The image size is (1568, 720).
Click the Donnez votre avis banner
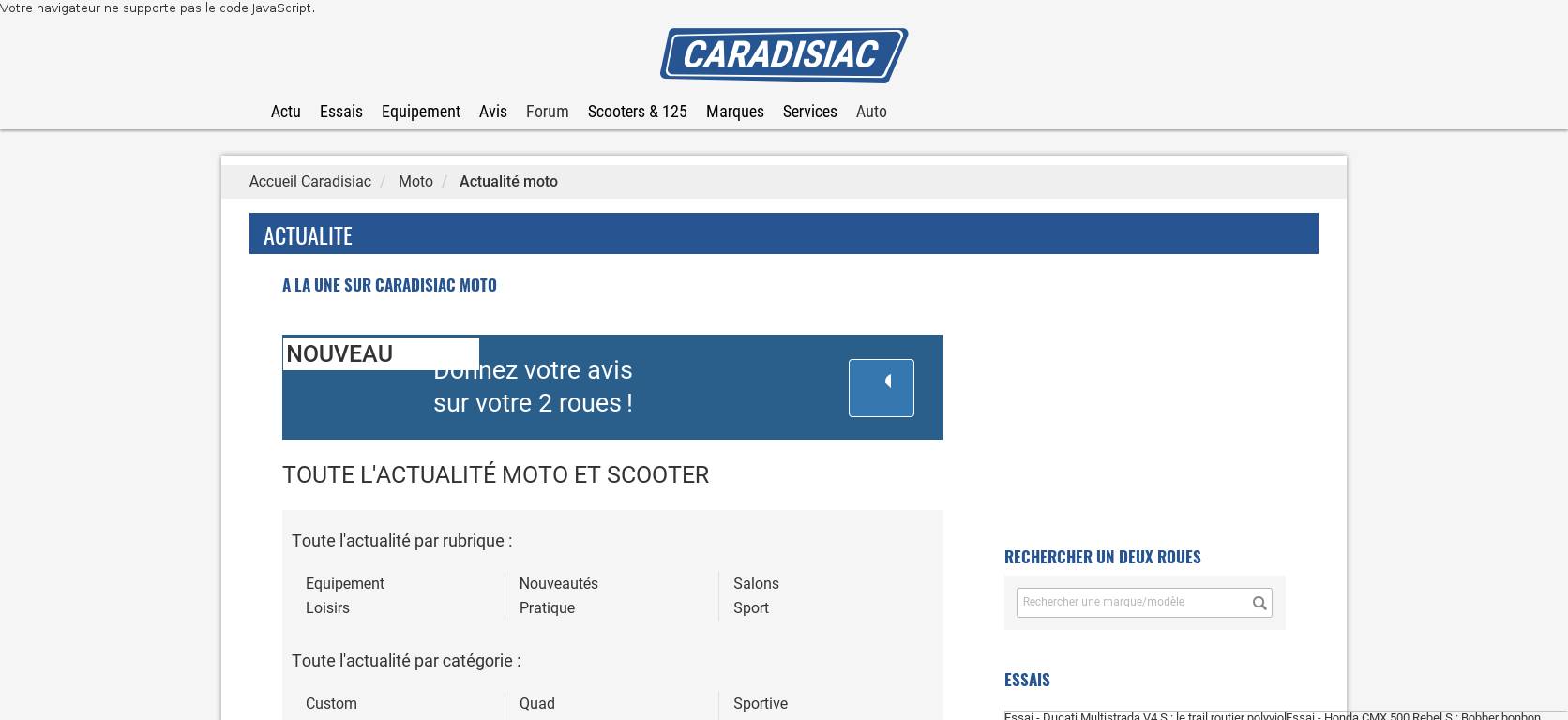point(563,387)
